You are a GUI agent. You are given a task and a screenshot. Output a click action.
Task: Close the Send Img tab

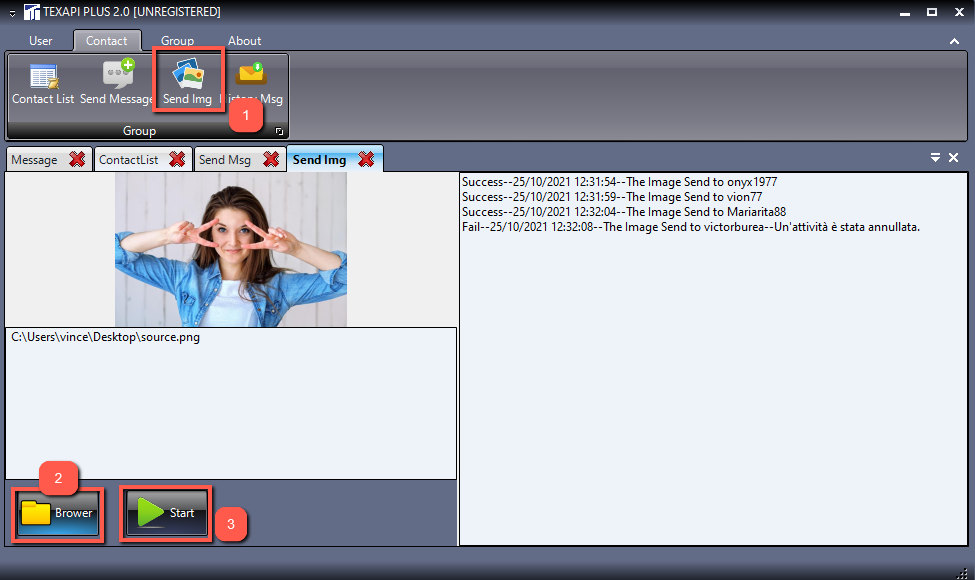[366, 160]
